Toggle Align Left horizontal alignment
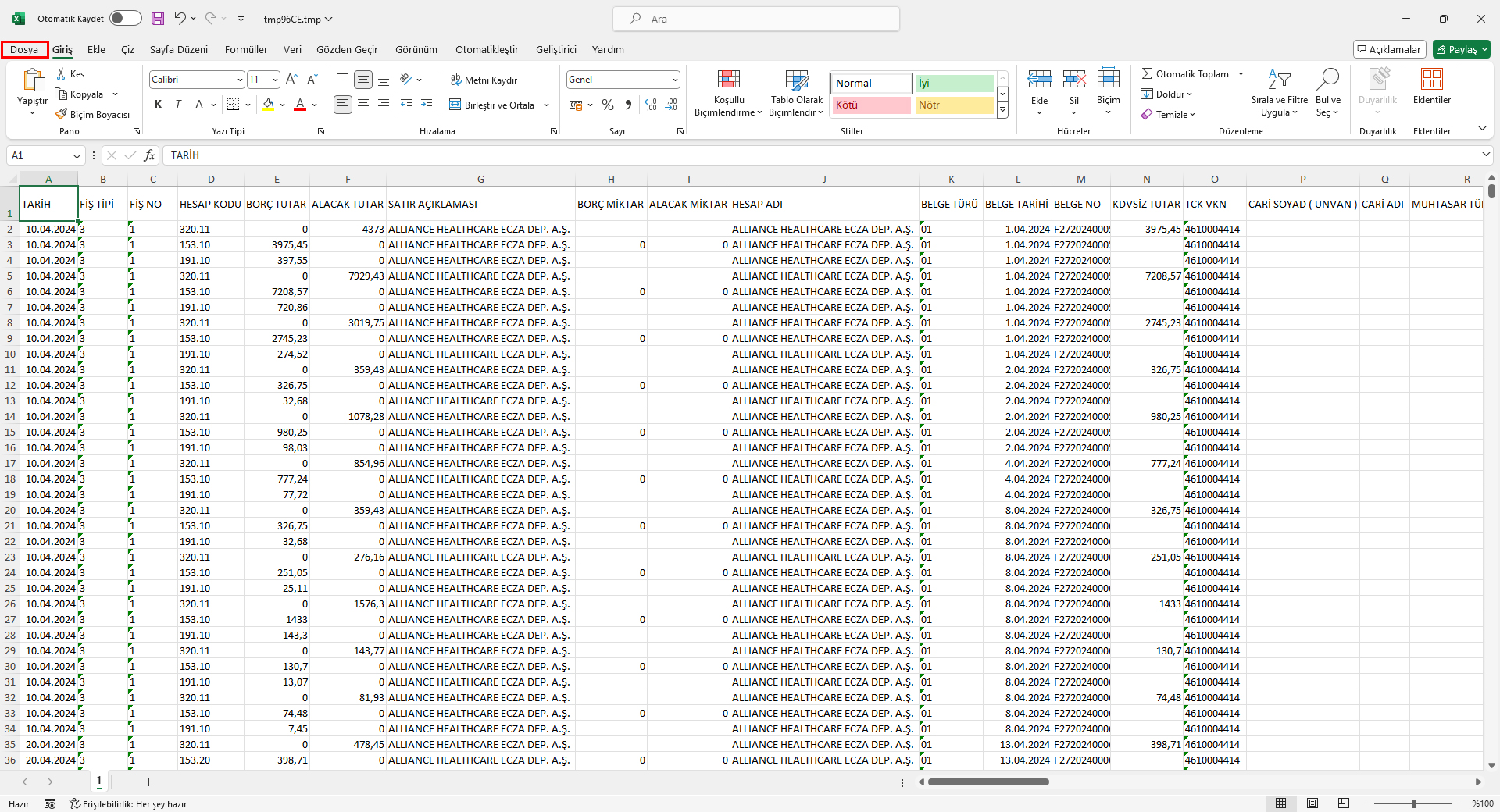Image resolution: width=1500 pixels, height=812 pixels. pyautogui.click(x=343, y=104)
